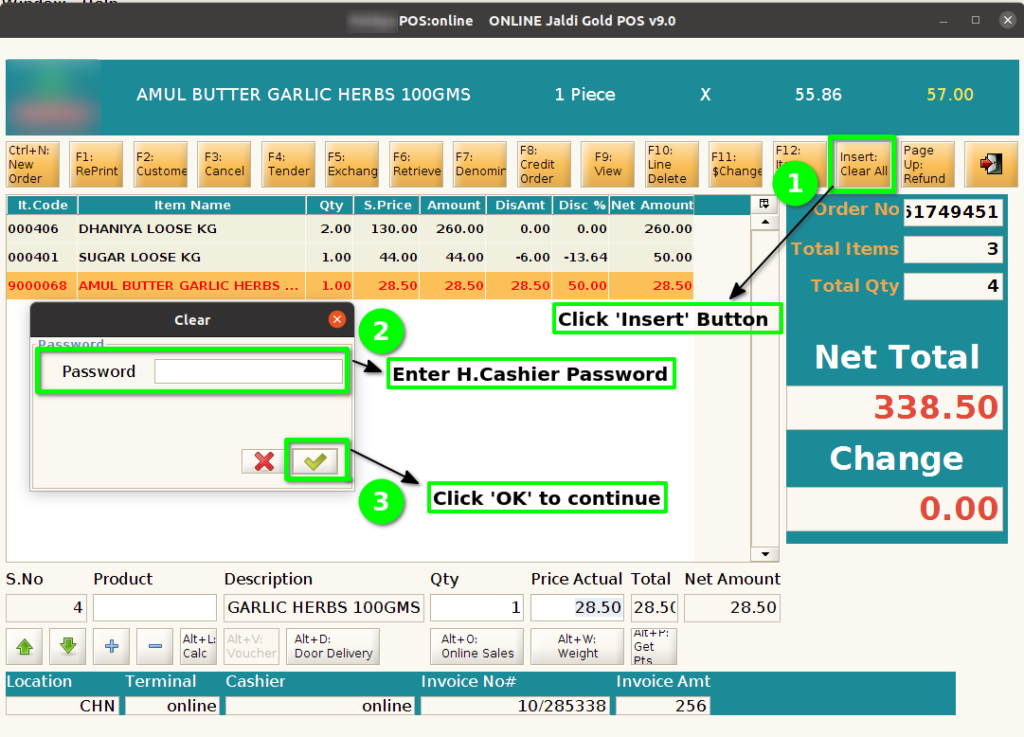Click the Invoice No# value 10/285338
The image size is (1024, 737).
pyautogui.click(x=517, y=706)
